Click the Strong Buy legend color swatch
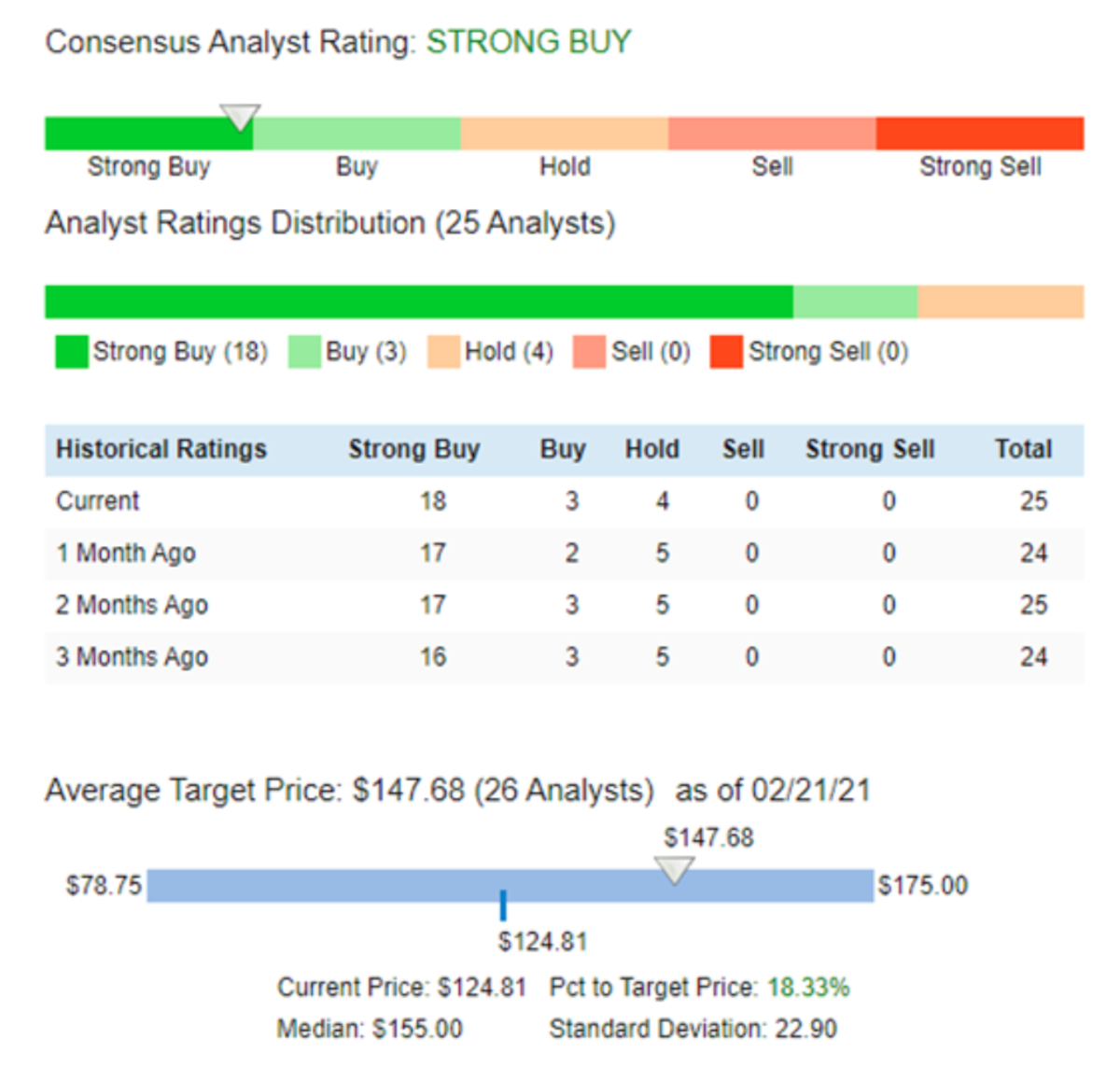This screenshot has width=1120, height=1081. coord(72,352)
